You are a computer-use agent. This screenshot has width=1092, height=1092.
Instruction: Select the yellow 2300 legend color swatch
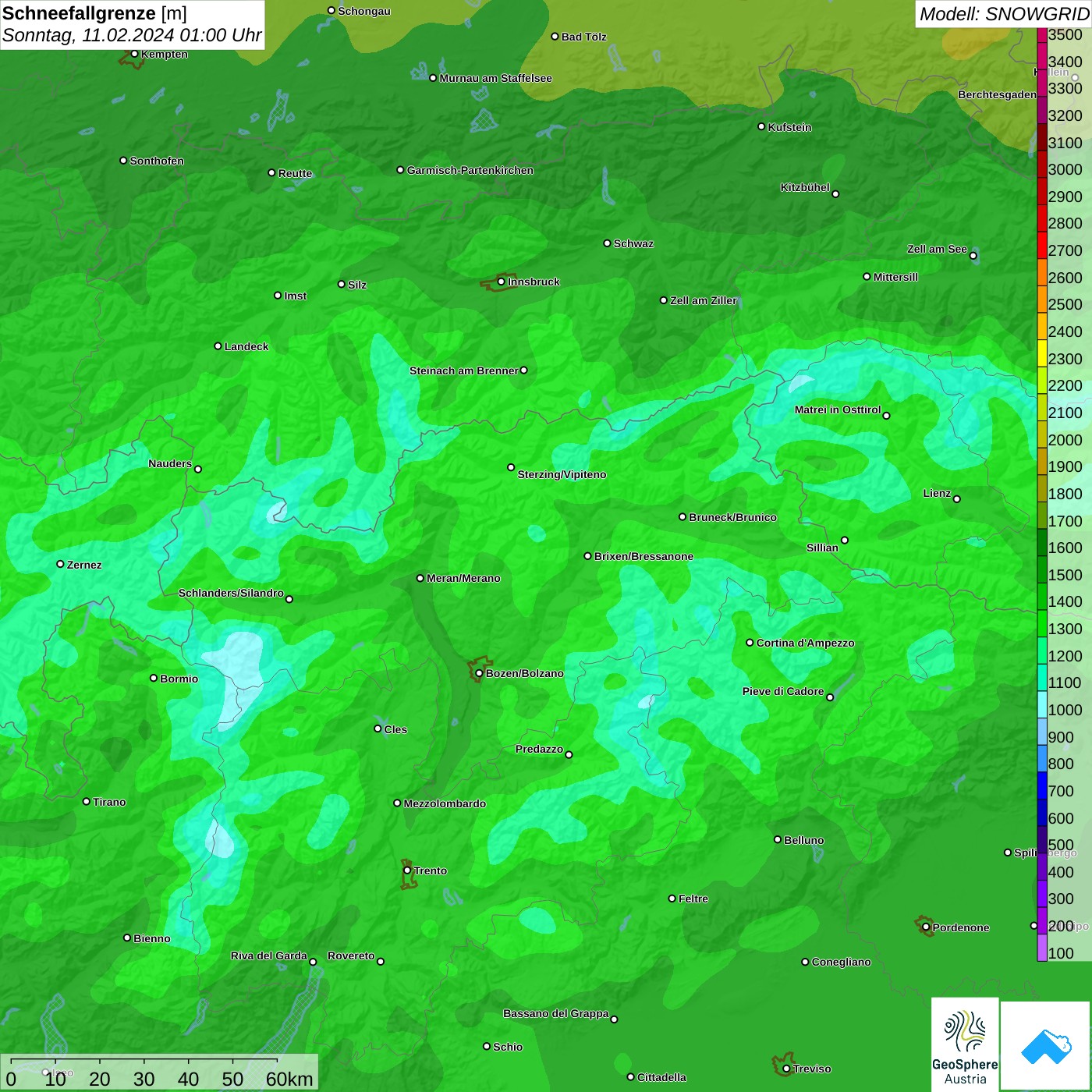(1042, 353)
